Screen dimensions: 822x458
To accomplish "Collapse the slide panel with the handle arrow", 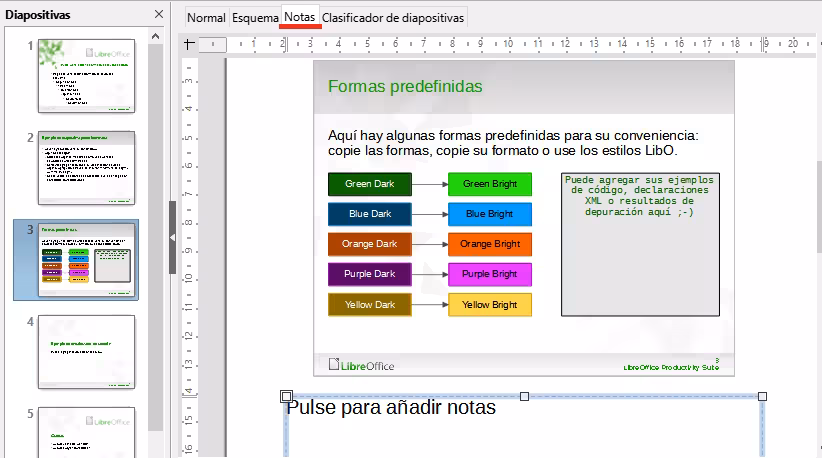I will coord(172,237).
